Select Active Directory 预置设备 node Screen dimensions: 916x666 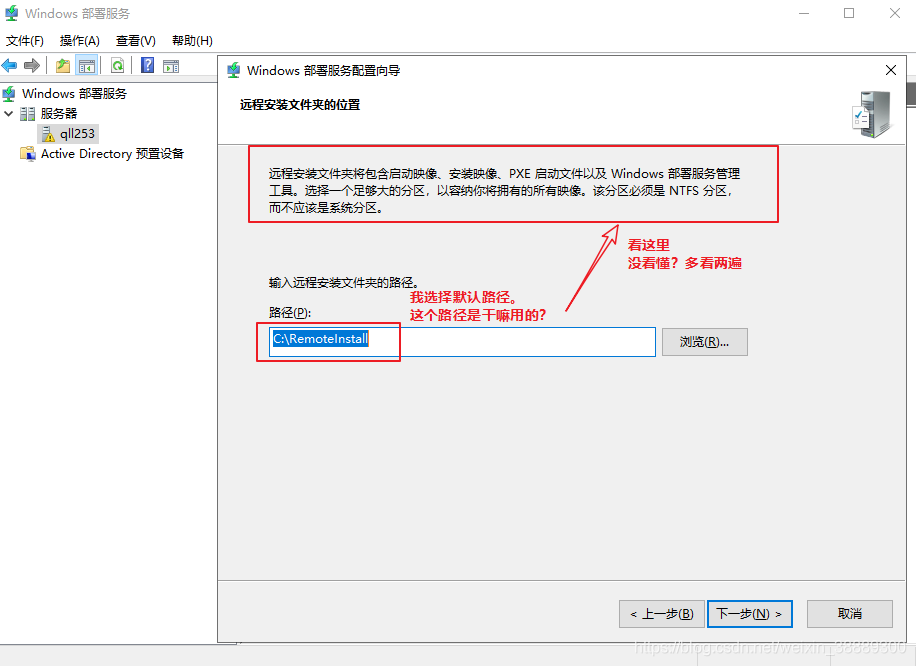pyautogui.click(x=112, y=154)
